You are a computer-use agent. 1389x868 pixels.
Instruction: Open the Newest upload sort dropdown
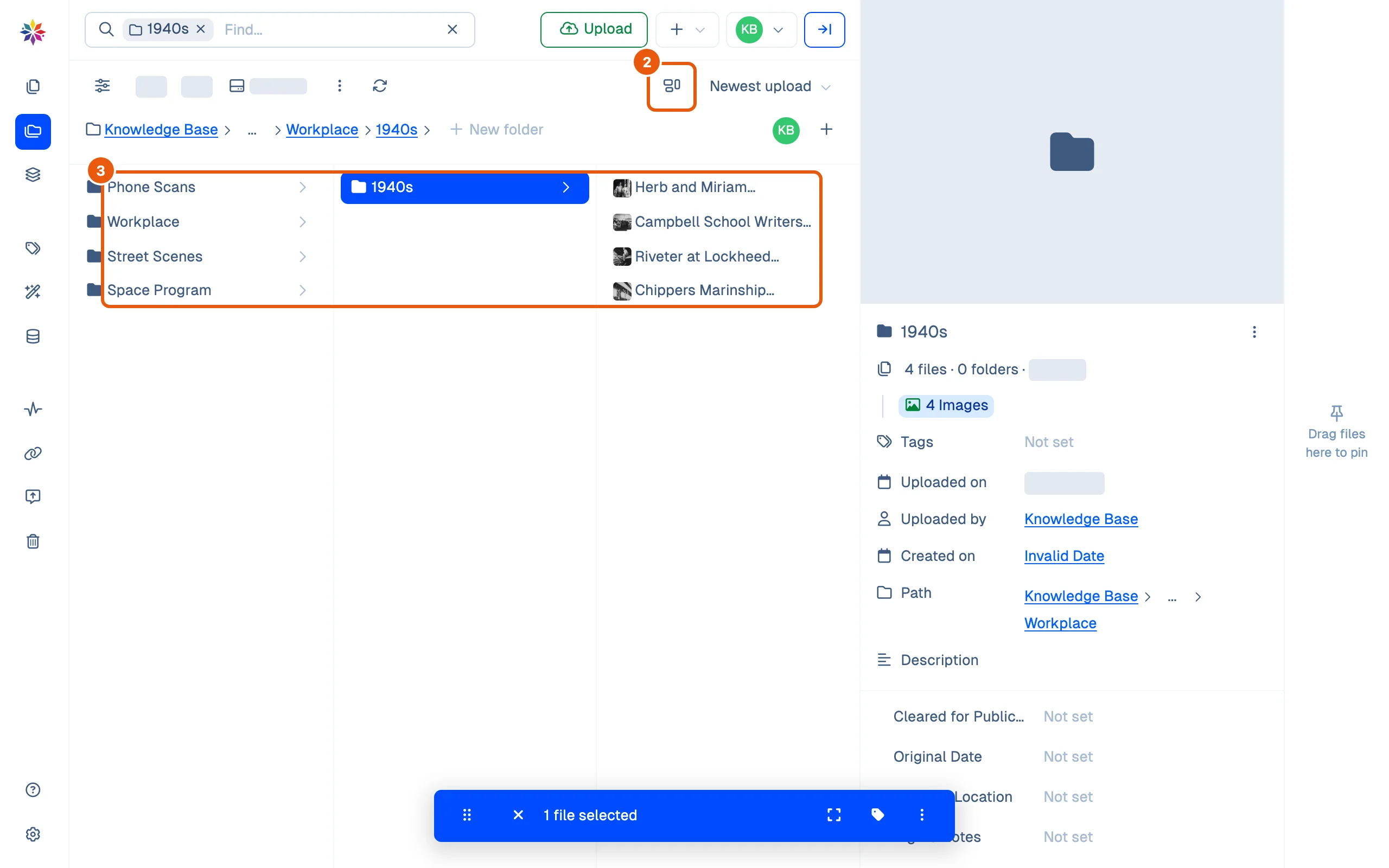[770, 86]
